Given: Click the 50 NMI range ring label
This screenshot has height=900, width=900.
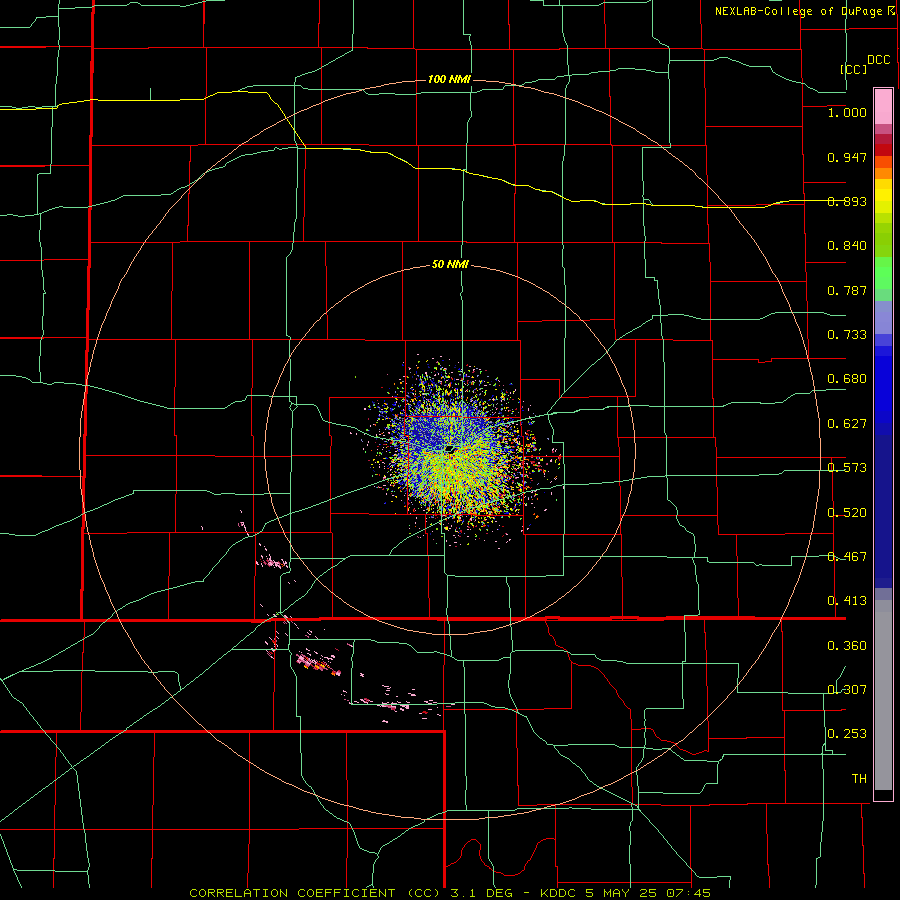Looking at the screenshot, I should pyautogui.click(x=450, y=265).
